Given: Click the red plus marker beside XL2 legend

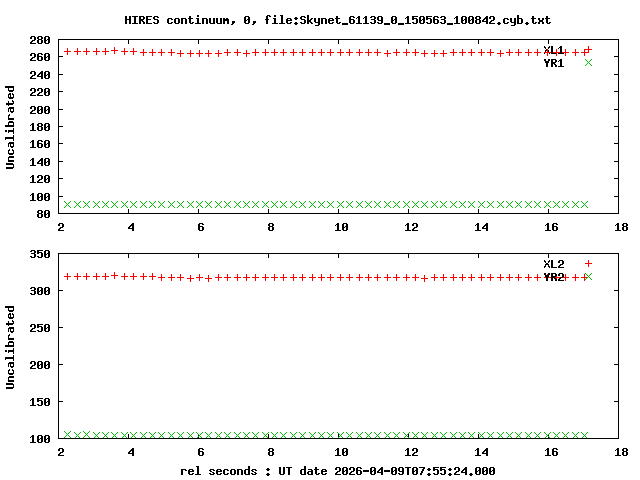Looking at the screenshot, I should (x=588, y=264).
